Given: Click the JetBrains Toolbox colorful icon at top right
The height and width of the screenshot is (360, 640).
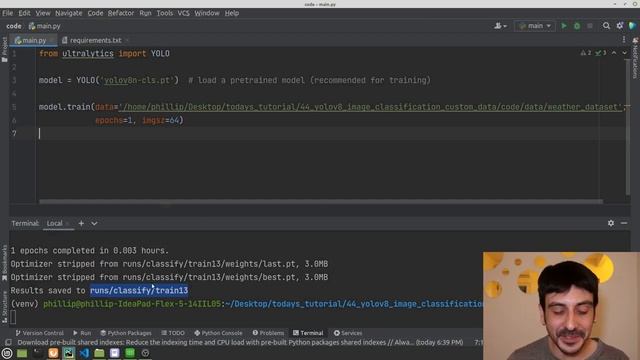Looking at the screenshot, I should tap(632, 26).
